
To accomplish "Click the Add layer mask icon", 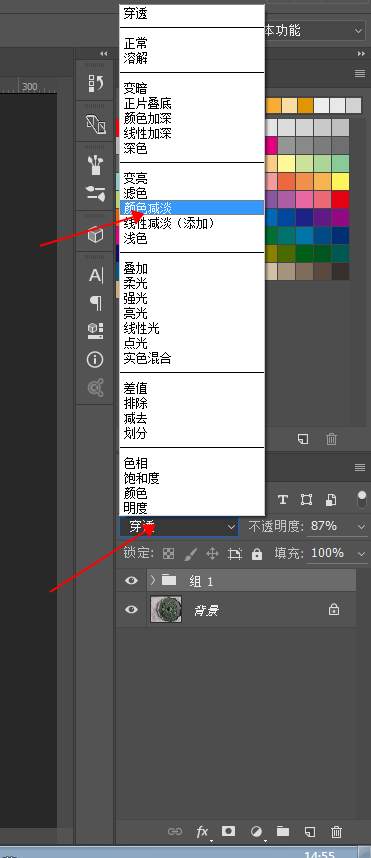I will (228, 831).
